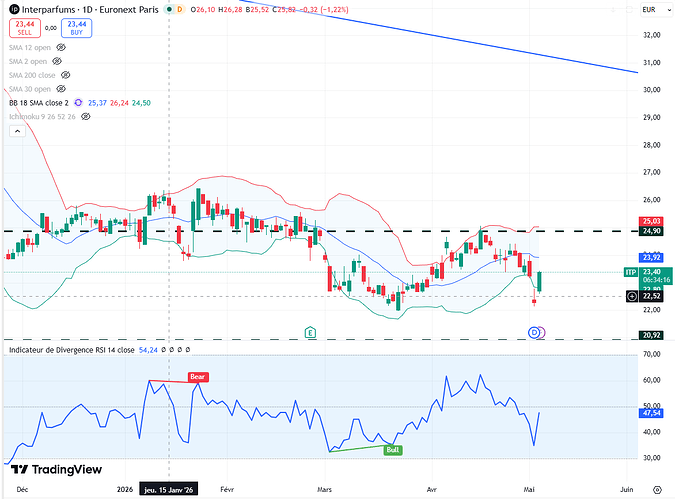This screenshot has height=499, width=675.
Task: Select the SMA 30 open legend text
Action: (x=30, y=89)
